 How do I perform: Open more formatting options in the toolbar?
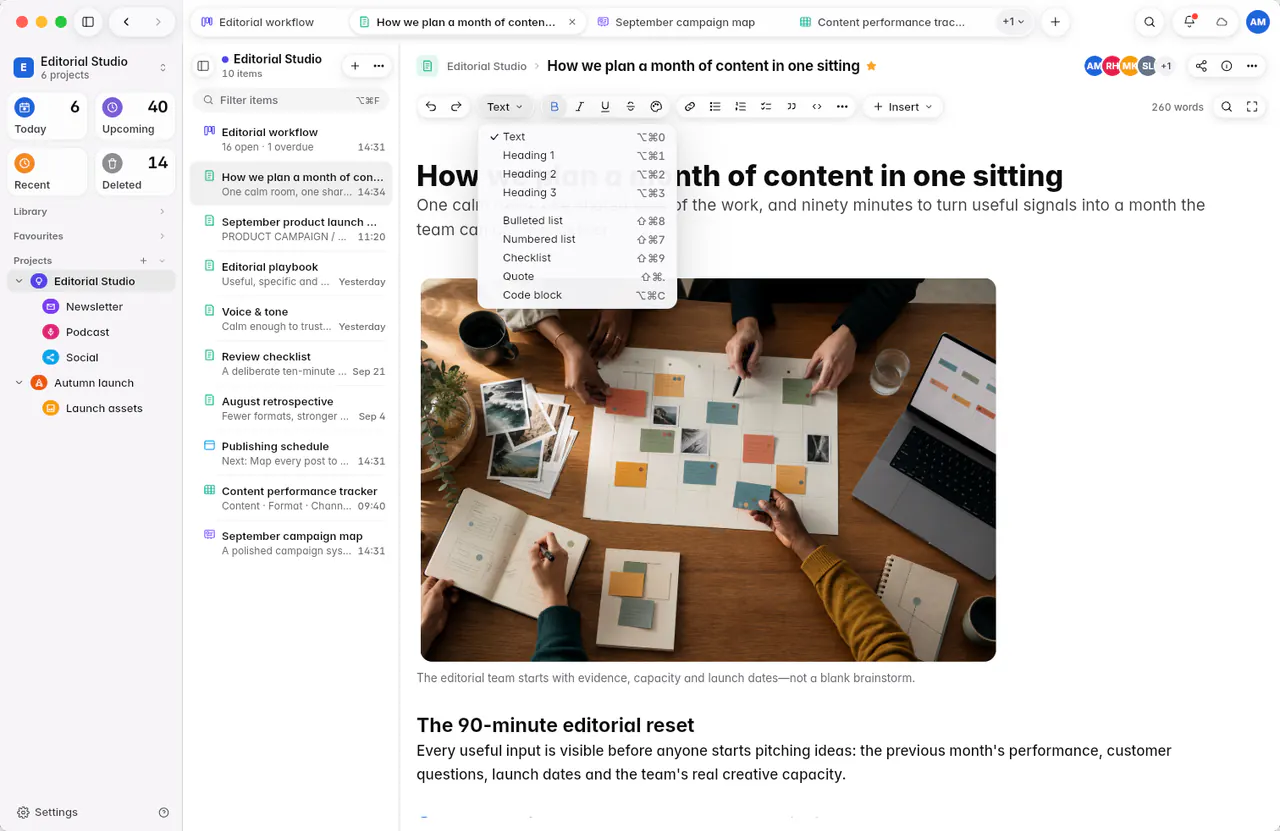842,107
